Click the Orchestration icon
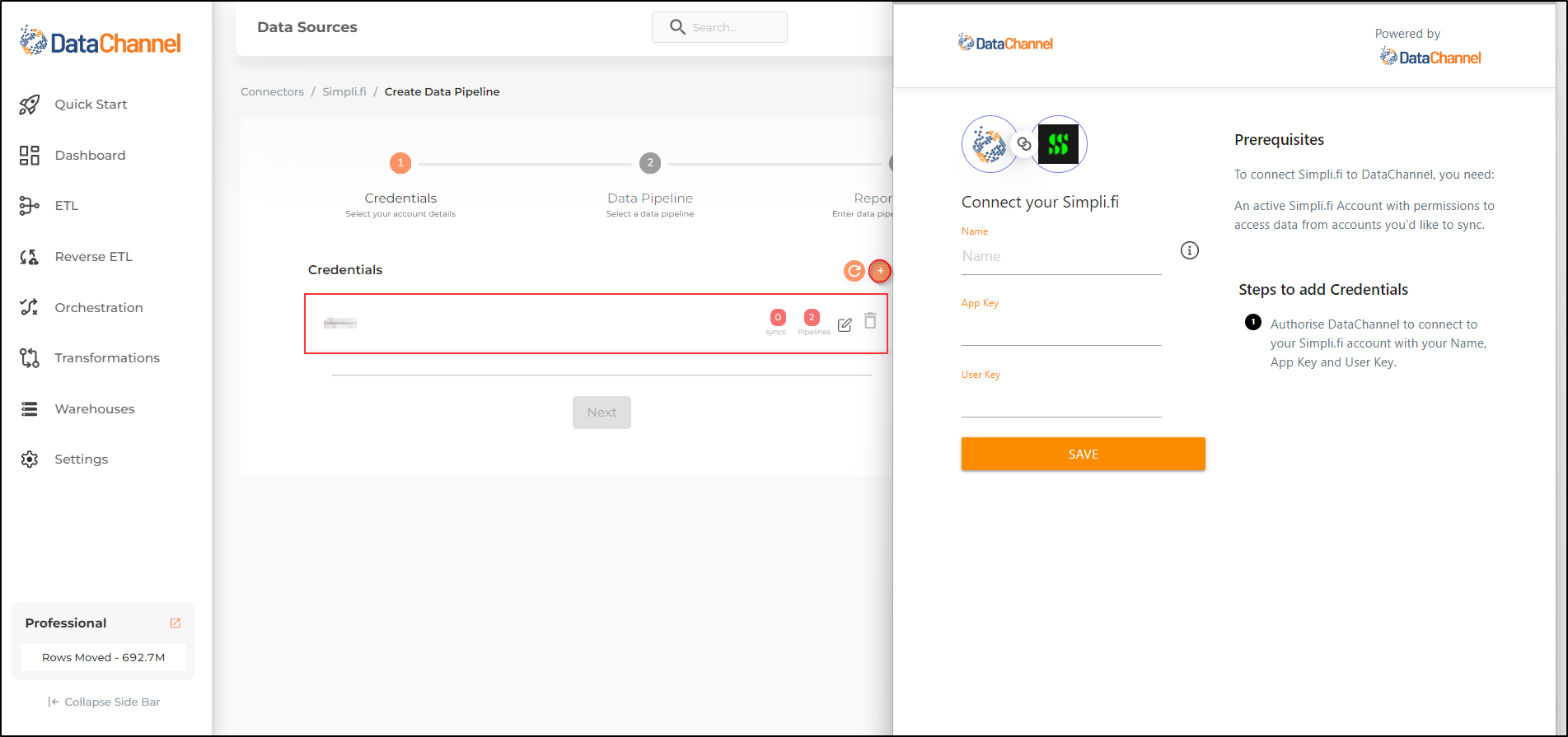This screenshot has width=1568, height=737. click(30, 307)
